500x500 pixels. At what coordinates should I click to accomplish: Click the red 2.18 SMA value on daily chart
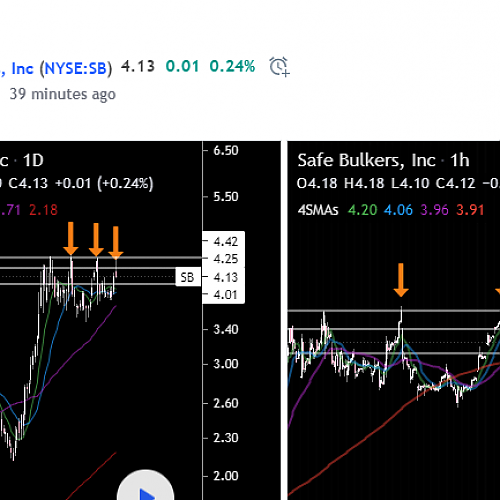point(43,210)
